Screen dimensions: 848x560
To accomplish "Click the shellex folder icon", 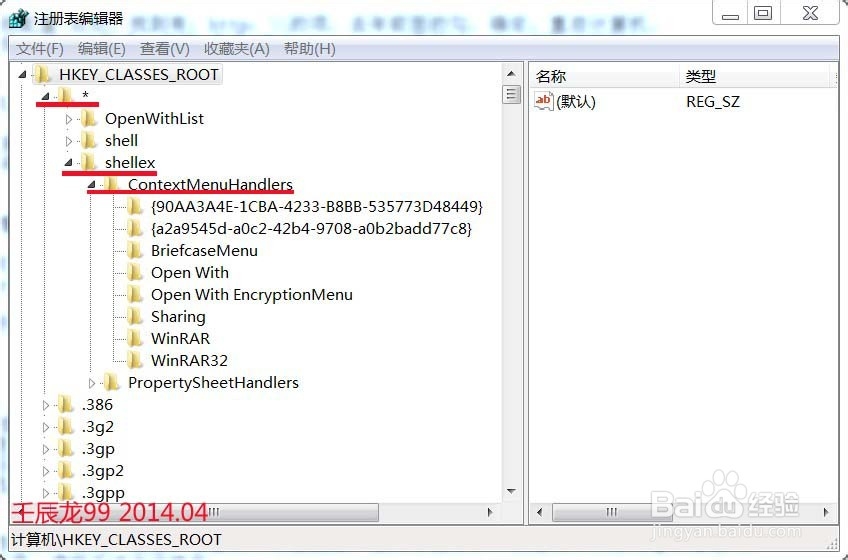I will click(x=89, y=162).
